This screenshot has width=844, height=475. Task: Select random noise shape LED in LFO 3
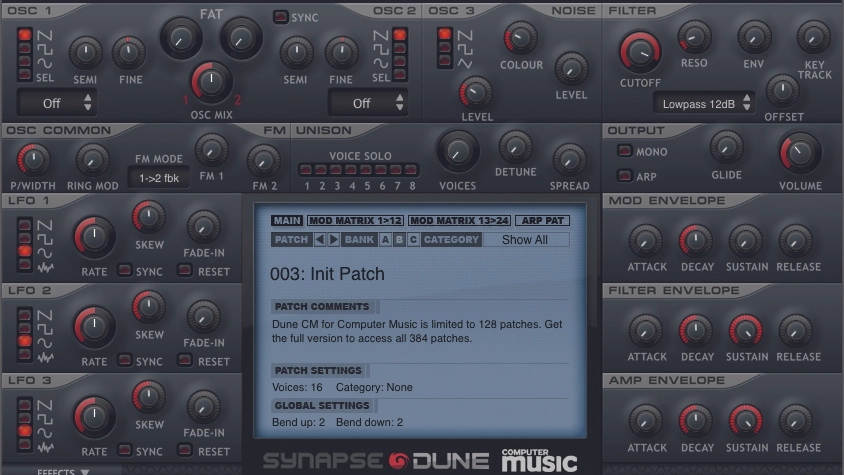(x=25, y=444)
